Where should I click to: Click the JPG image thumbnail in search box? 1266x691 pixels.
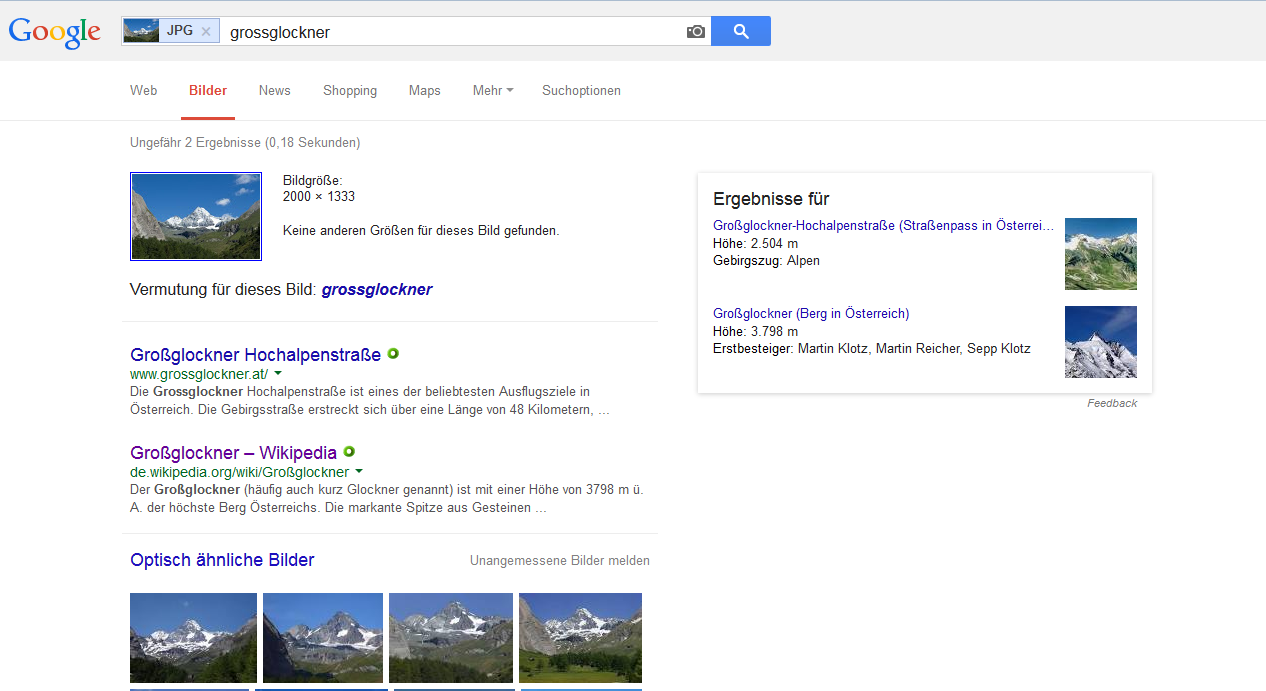142,31
